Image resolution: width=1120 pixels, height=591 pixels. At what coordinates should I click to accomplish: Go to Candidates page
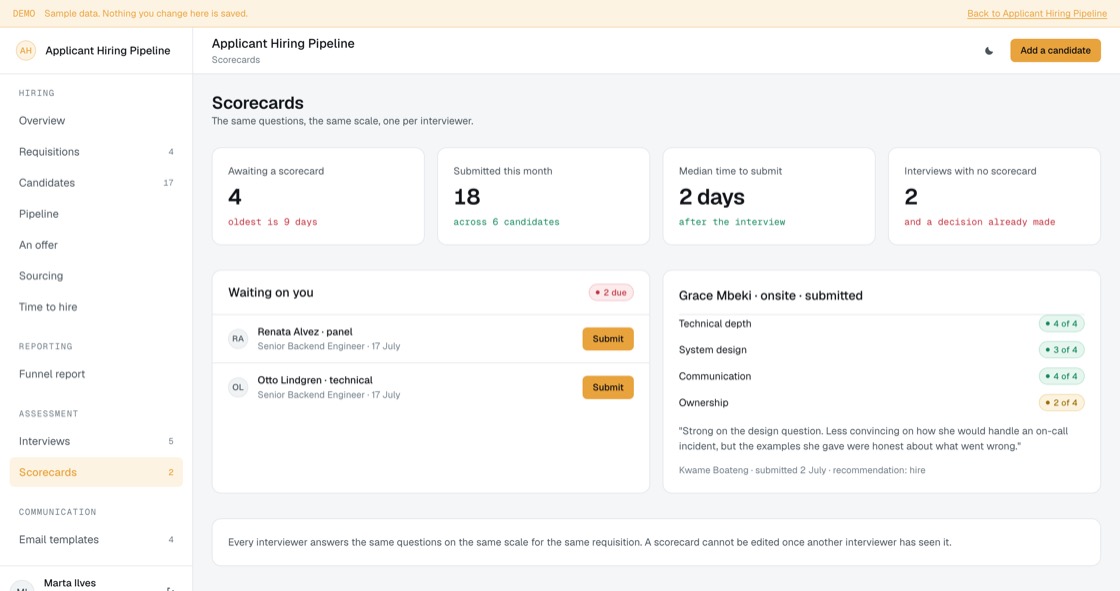tap(96, 183)
